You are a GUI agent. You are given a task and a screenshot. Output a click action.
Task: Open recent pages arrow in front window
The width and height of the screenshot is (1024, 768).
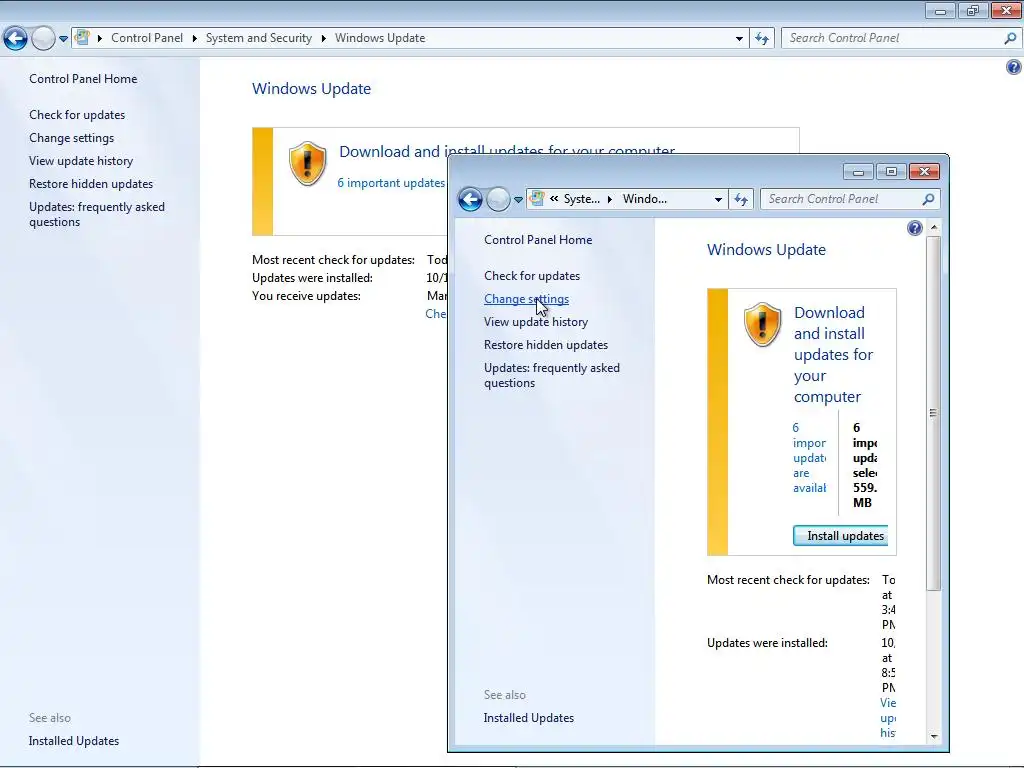518,200
